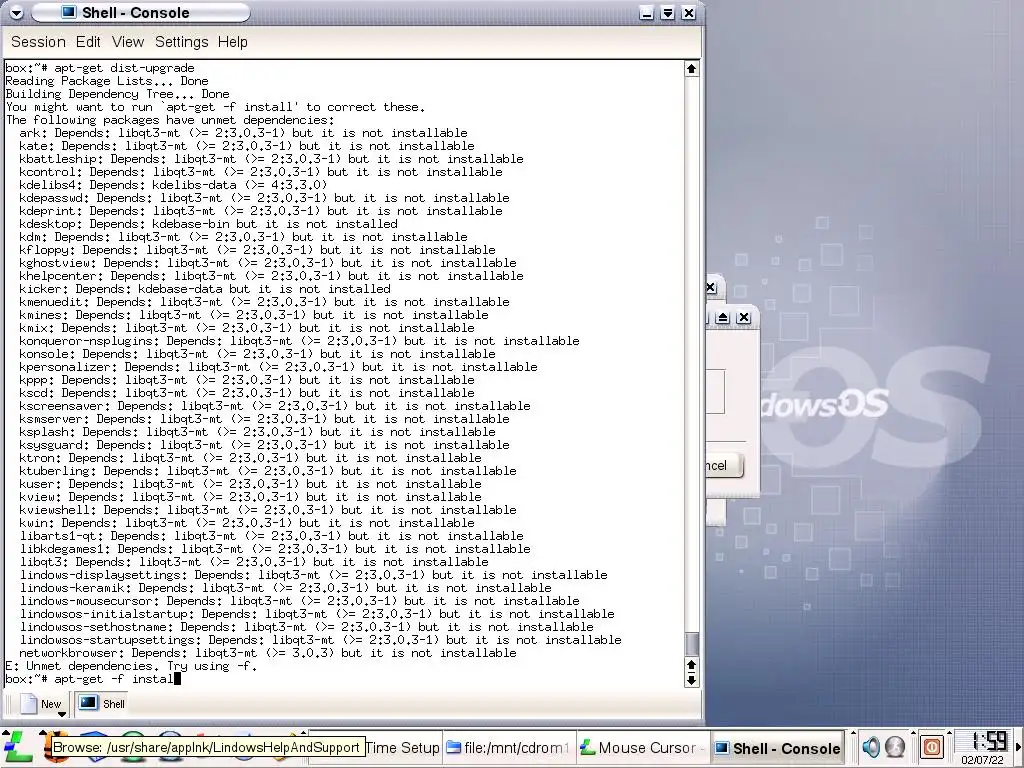The image size is (1024, 768).
Task: Click the 'kicker: Depends: kdebase-data' line
Action: pyautogui.click(x=204, y=289)
